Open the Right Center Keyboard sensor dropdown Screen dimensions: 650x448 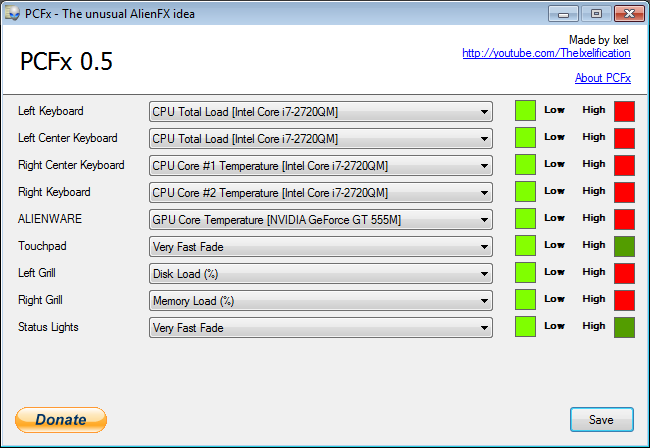[320, 166]
